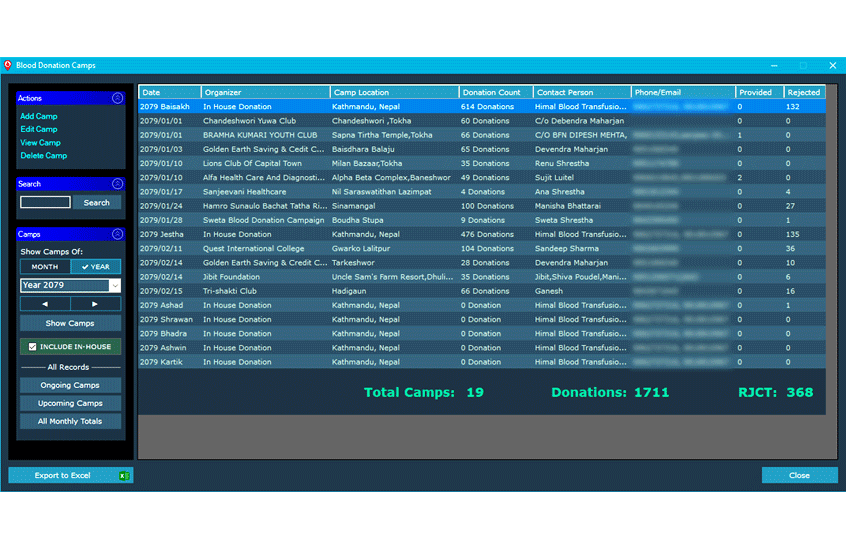
Task: Click the Blood Donation Camps title icon
Action: pos(8,65)
